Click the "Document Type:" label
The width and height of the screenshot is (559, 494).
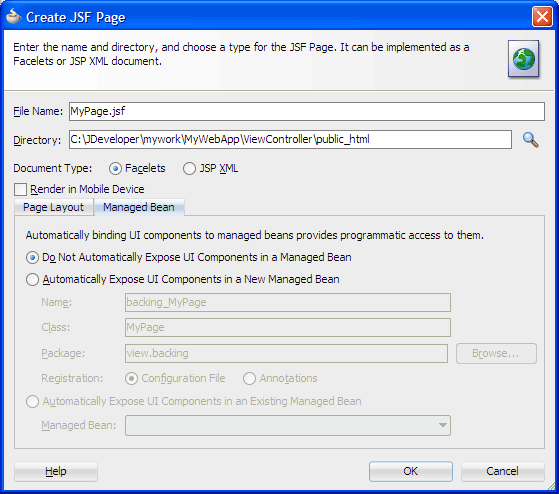point(52,168)
